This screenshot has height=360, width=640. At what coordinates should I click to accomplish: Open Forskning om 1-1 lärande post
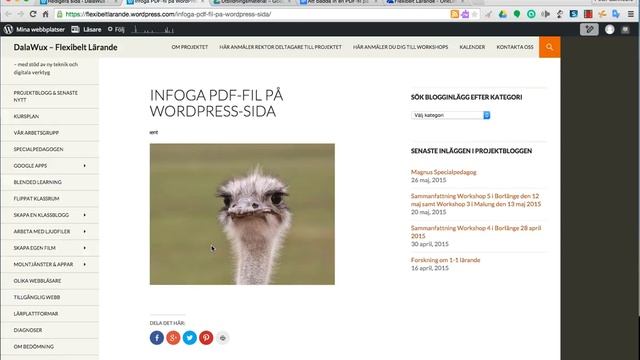click(445, 260)
